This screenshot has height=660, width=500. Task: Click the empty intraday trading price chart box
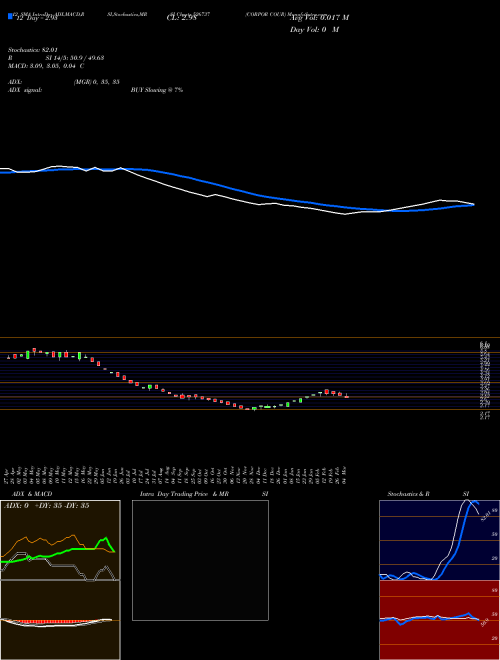pyautogui.click(x=200, y=560)
